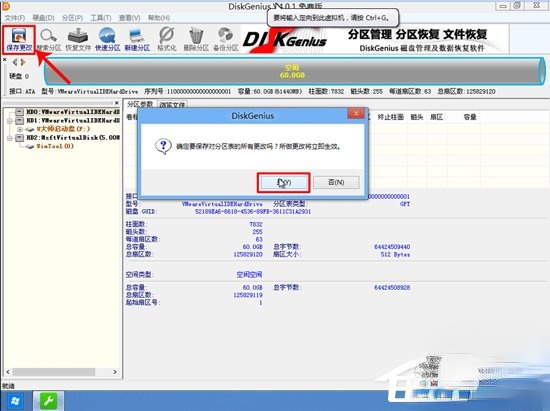Viewport: 550px width, 411px height.
Task: Click the HD0 hard disk icon in tree
Action: point(20,112)
